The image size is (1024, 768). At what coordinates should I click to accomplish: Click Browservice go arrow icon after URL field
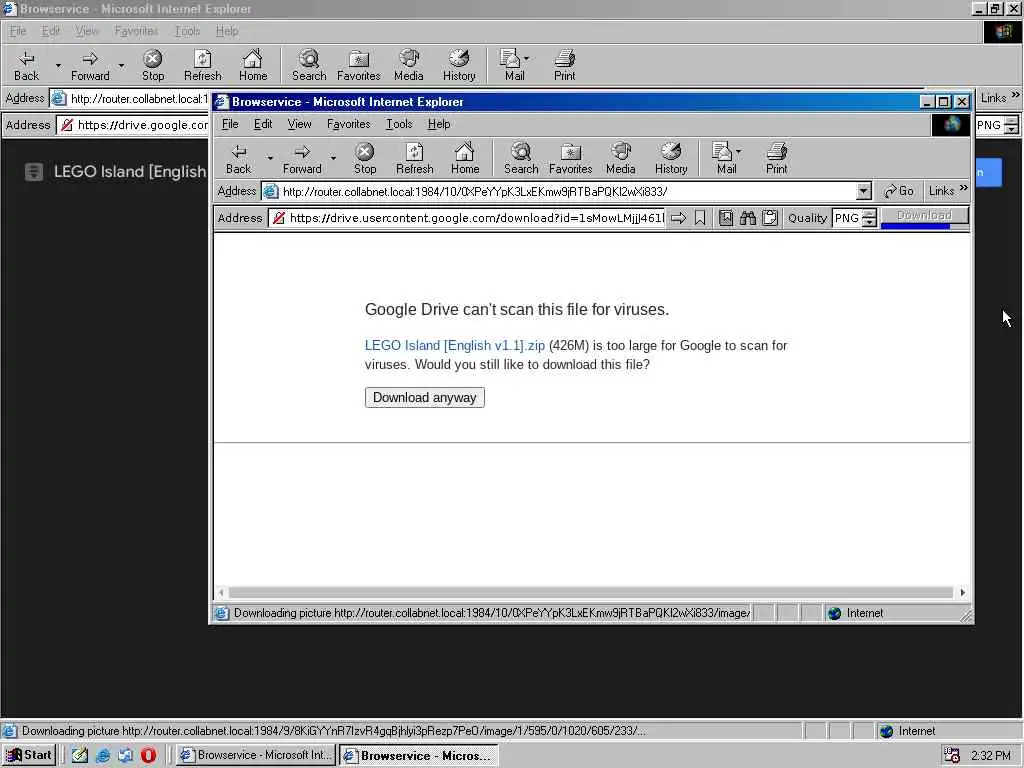coord(679,218)
